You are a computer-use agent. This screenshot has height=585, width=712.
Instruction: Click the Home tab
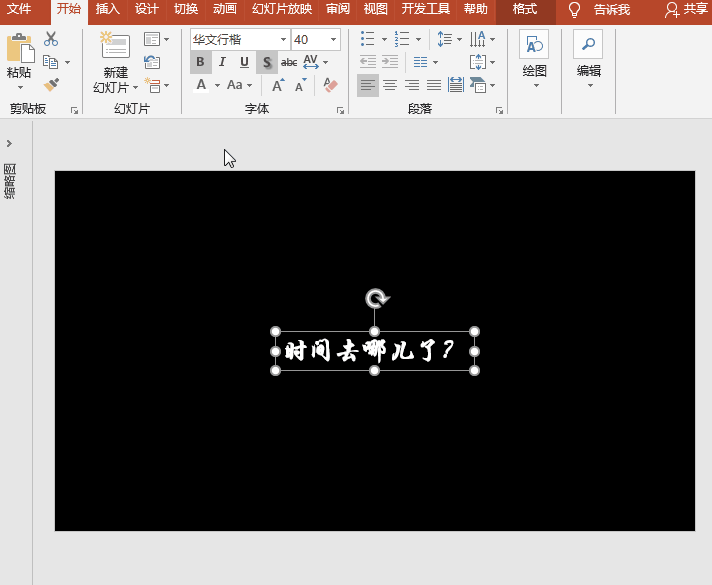point(69,9)
